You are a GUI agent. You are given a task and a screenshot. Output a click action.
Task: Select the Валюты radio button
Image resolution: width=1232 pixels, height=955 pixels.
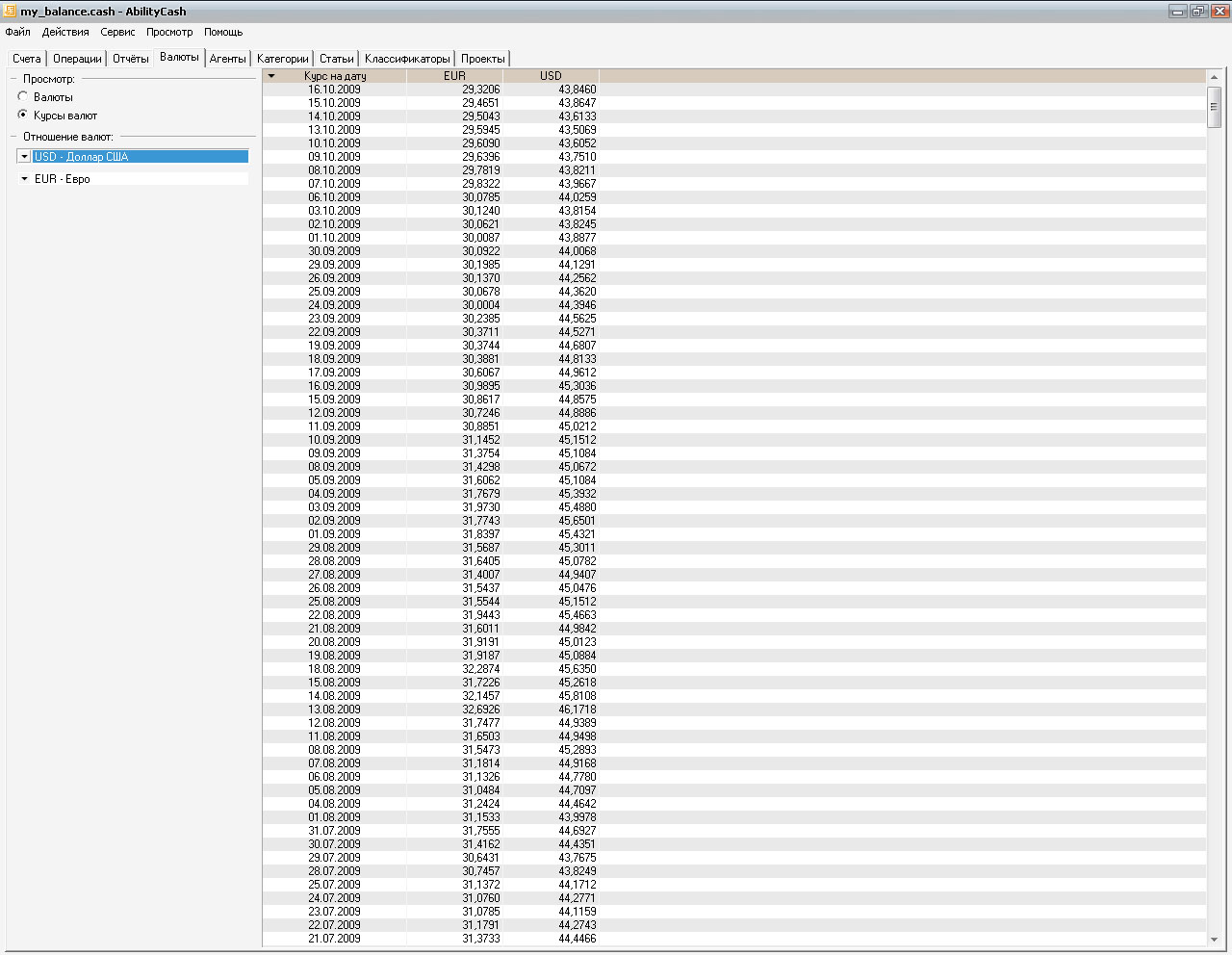(23, 97)
